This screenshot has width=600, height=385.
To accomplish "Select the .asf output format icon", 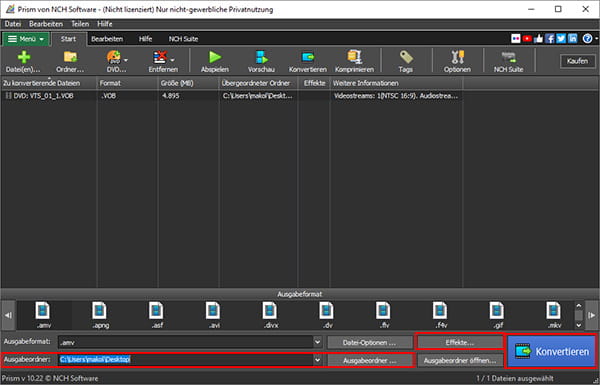I will pyautogui.click(x=157, y=315).
